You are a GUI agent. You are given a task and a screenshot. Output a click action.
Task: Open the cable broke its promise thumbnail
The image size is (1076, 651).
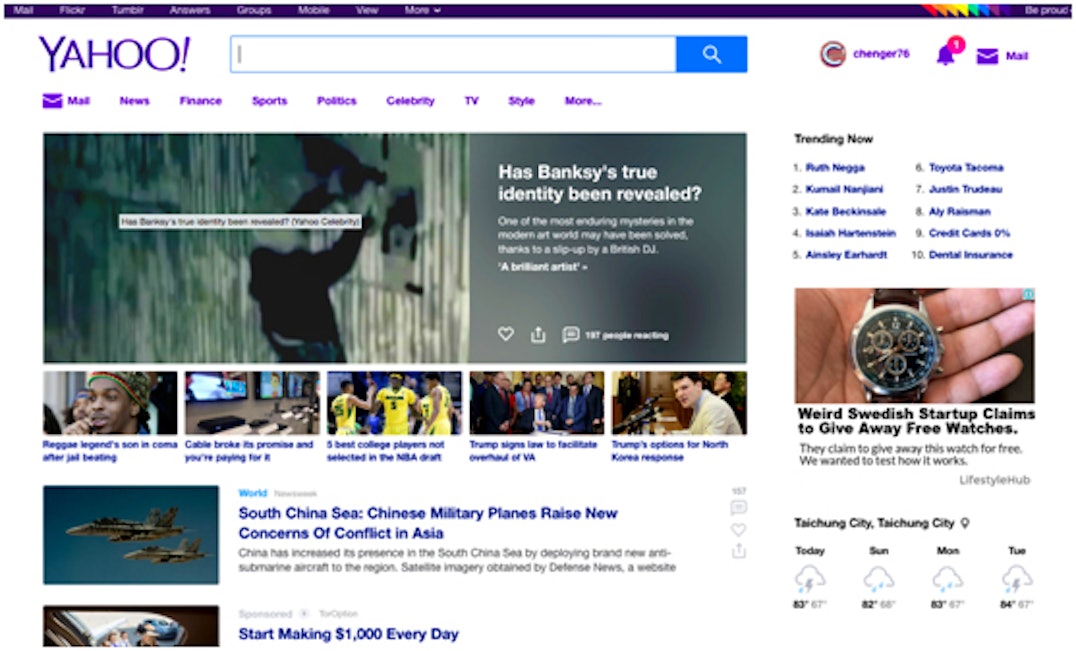click(253, 403)
